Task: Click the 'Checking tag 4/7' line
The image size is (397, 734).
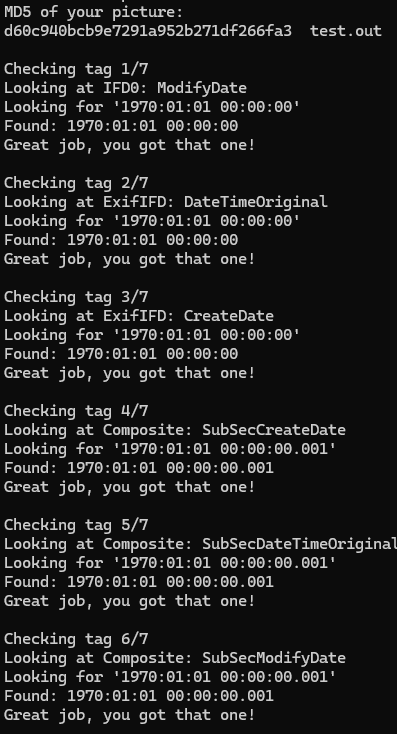Action: click(76, 411)
